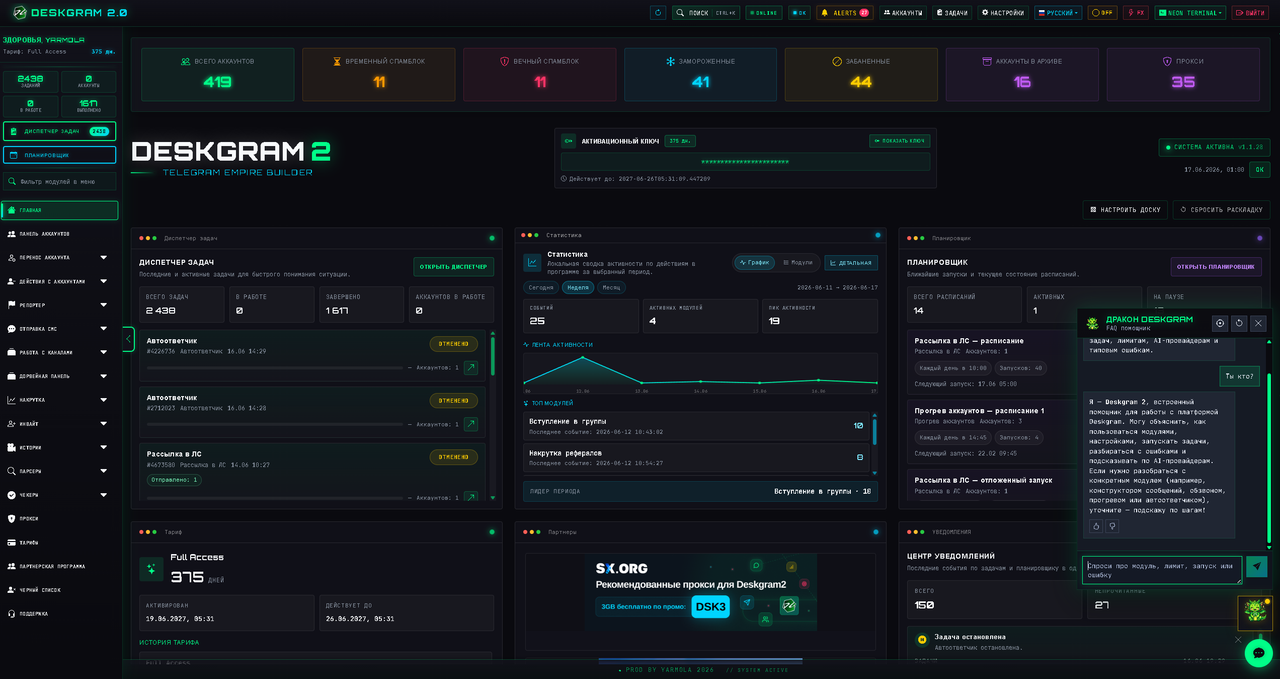Screen dimensions: 1280x679
Task: Click the task list green scrollbar
Action: [x=492, y=356]
